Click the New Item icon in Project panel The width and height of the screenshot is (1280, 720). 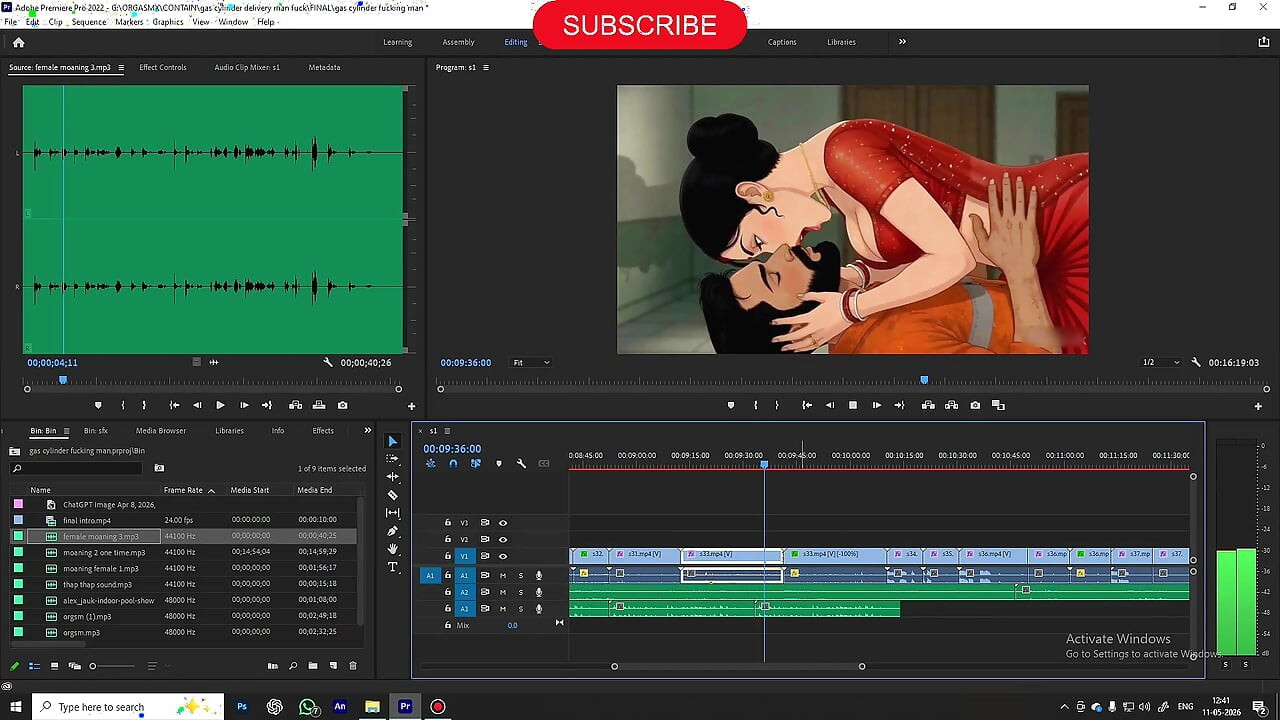[x=333, y=666]
